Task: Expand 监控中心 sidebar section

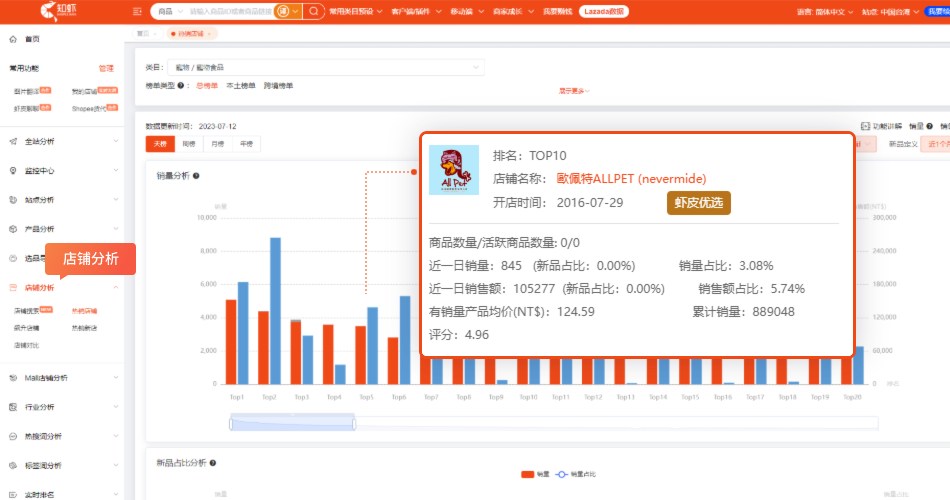Action: (x=116, y=171)
